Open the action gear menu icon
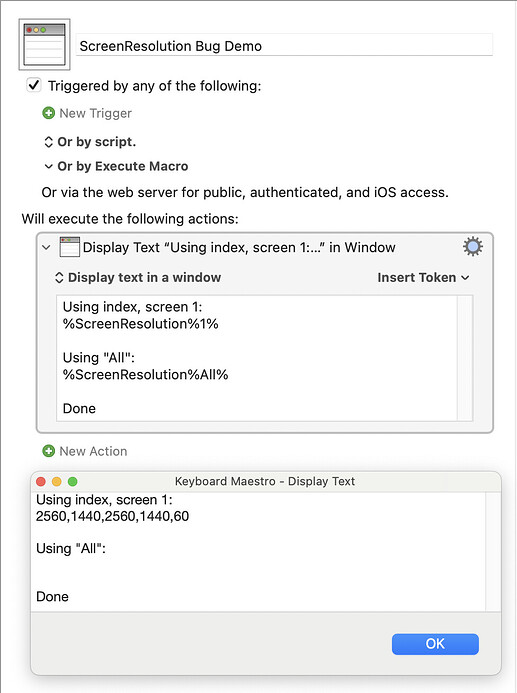 pyautogui.click(x=472, y=247)
